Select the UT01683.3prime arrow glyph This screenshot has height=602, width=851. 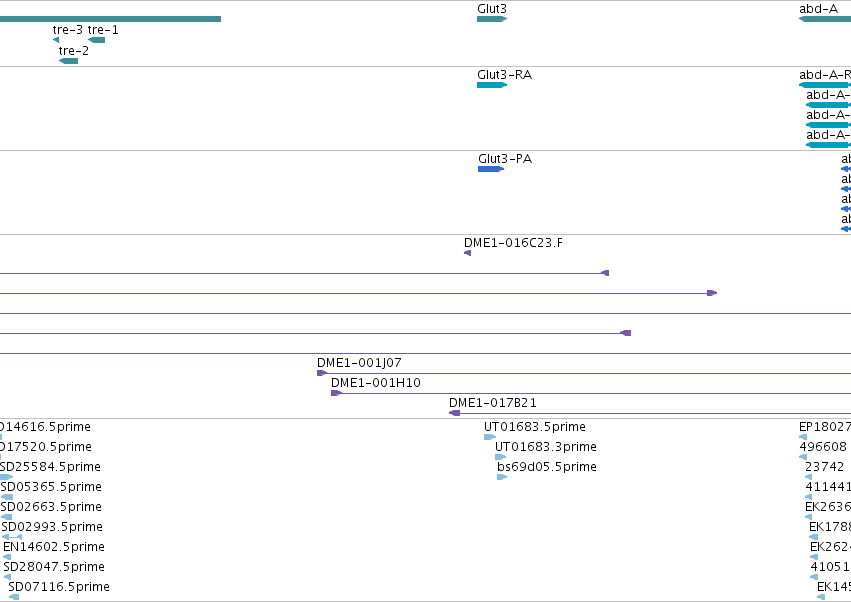500,457
